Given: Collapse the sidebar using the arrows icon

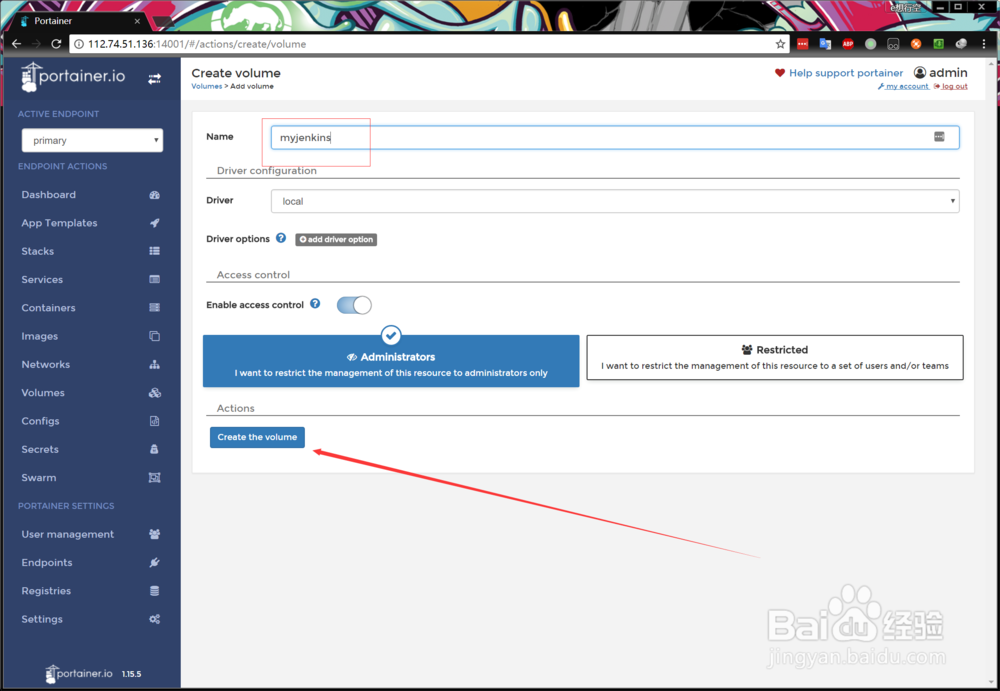Looking at the screenshot, I should click(x=156, y=78).
